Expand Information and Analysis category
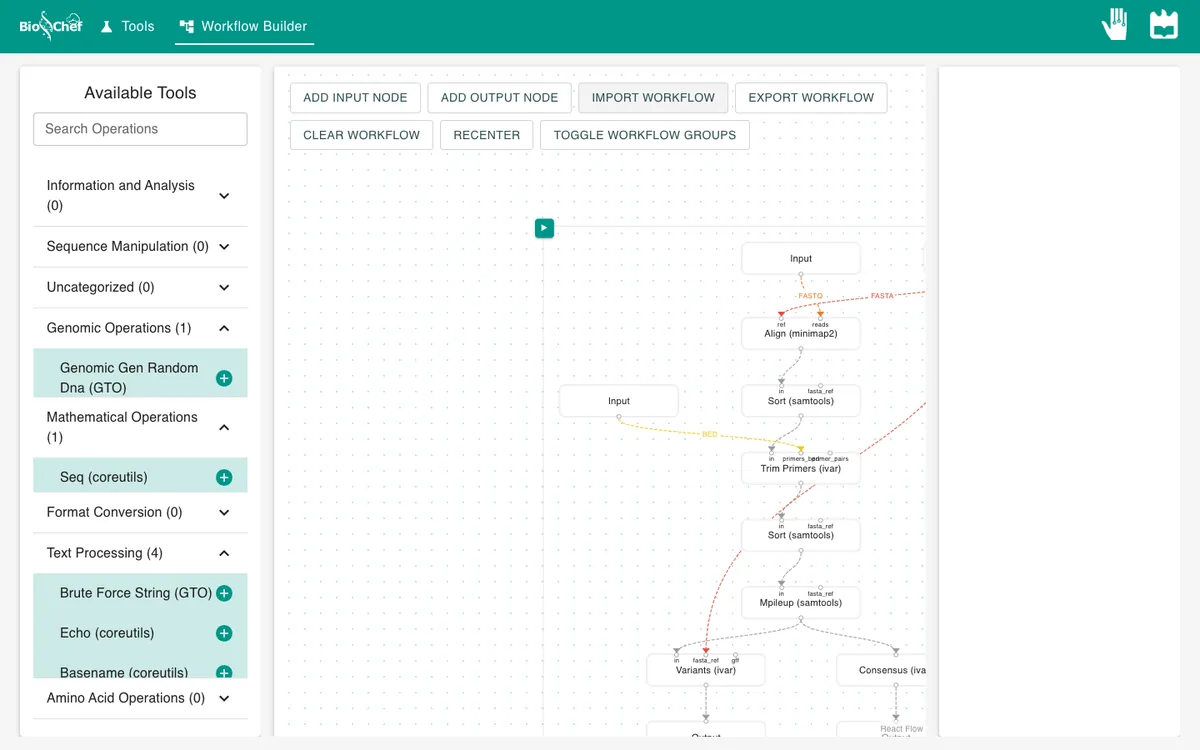Viewport: 1200px width, 750px height. [x=140, y=195]
